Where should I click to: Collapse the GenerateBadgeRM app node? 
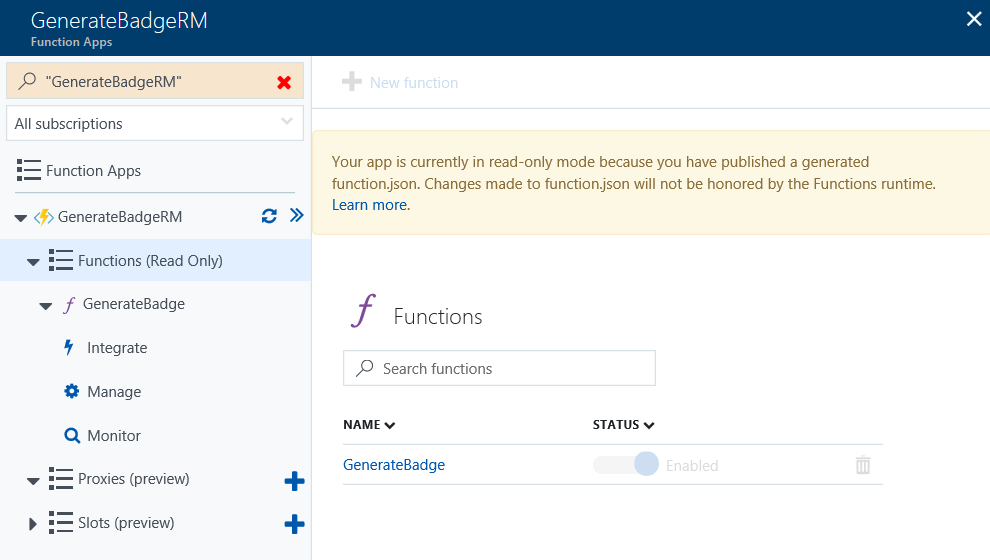[21, 218]
